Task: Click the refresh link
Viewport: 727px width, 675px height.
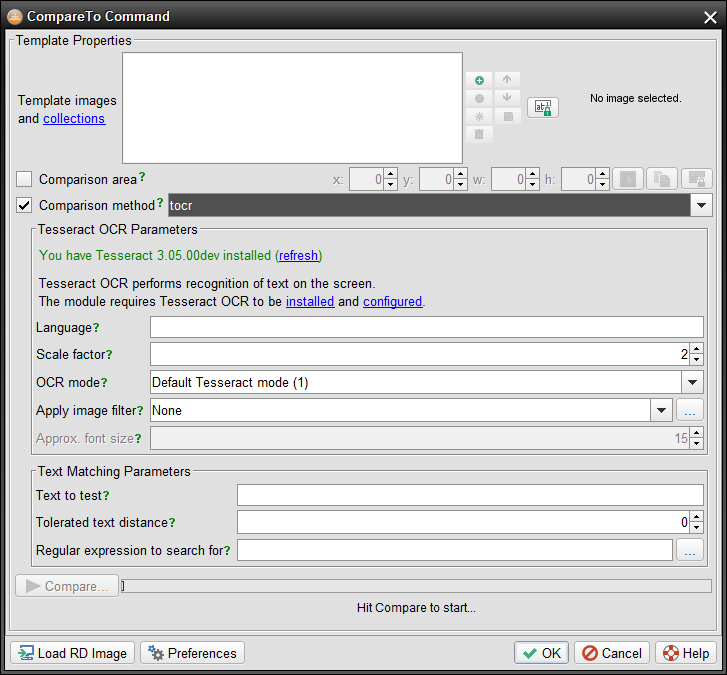Action: point(299,255)
